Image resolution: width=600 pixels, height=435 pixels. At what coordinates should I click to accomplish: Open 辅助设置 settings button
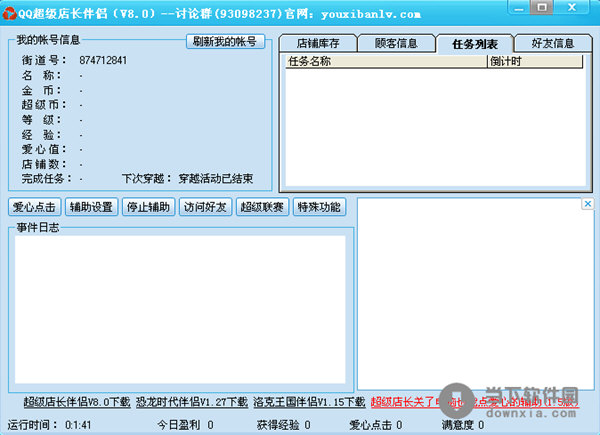click(91, 207)
